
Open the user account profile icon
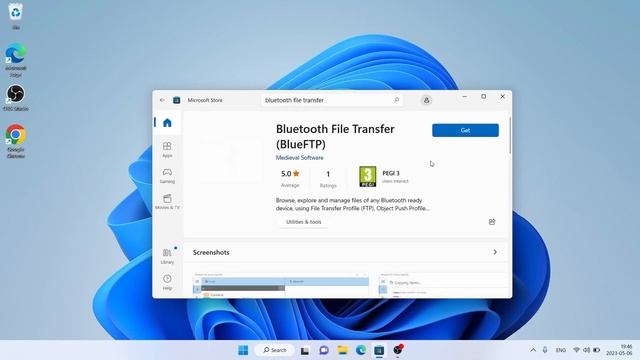[426, 100]
